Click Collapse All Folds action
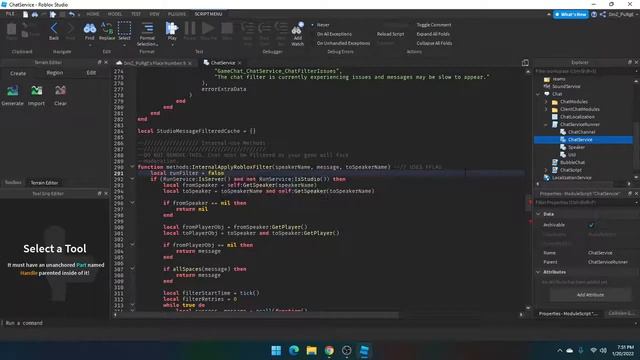The width and height of the screenshot is (640, 360). (434, 43)
